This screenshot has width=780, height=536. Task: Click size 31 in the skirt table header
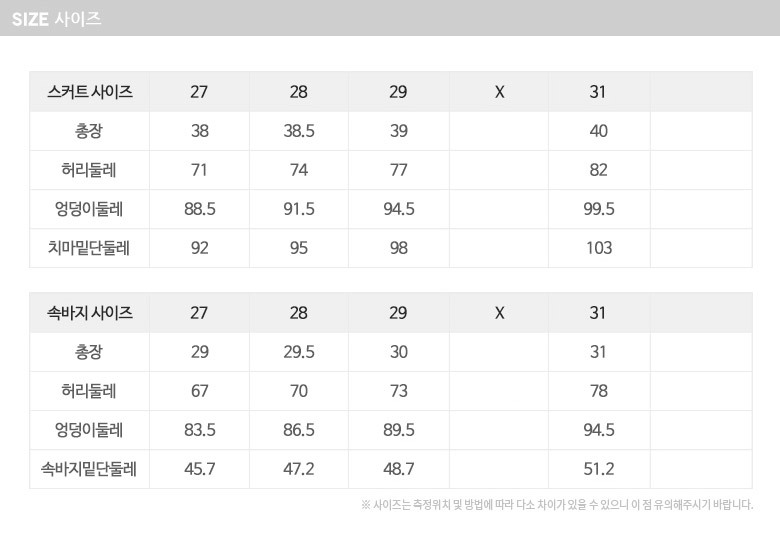click(598, 92)
